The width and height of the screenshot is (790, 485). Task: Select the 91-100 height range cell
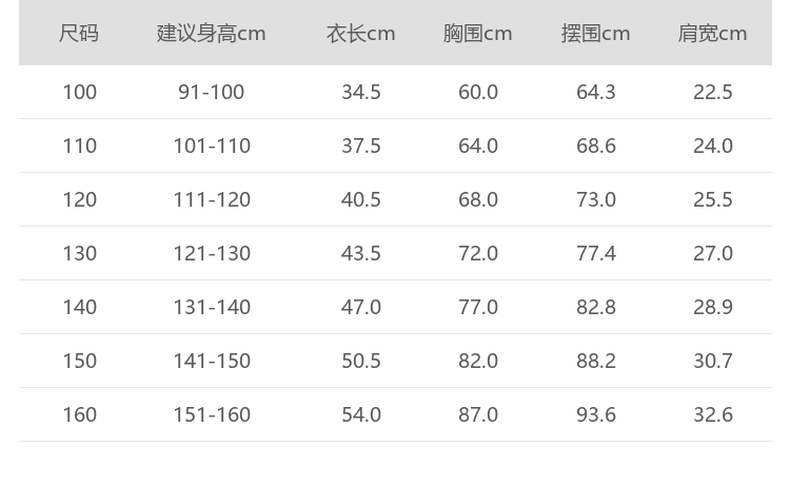pyautogui.click(x=211, y=92)
